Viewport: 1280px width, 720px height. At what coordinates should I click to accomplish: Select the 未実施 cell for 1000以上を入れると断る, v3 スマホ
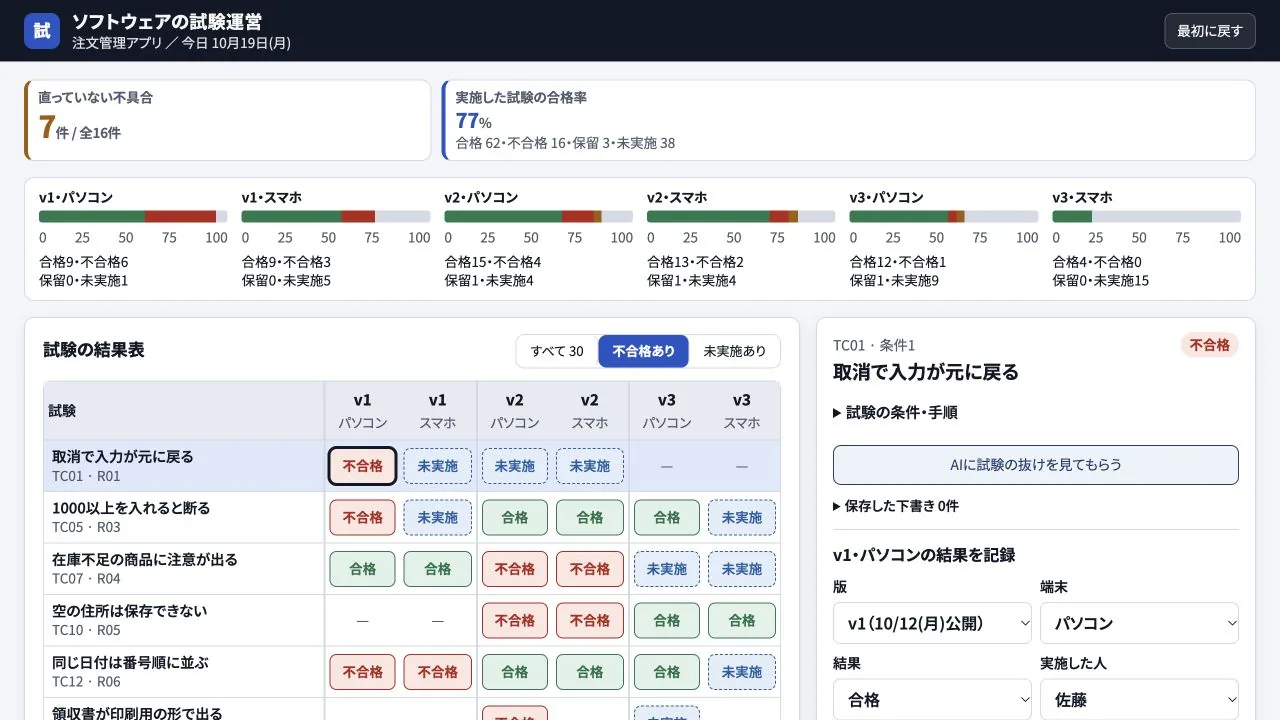[x=742, y=518]
